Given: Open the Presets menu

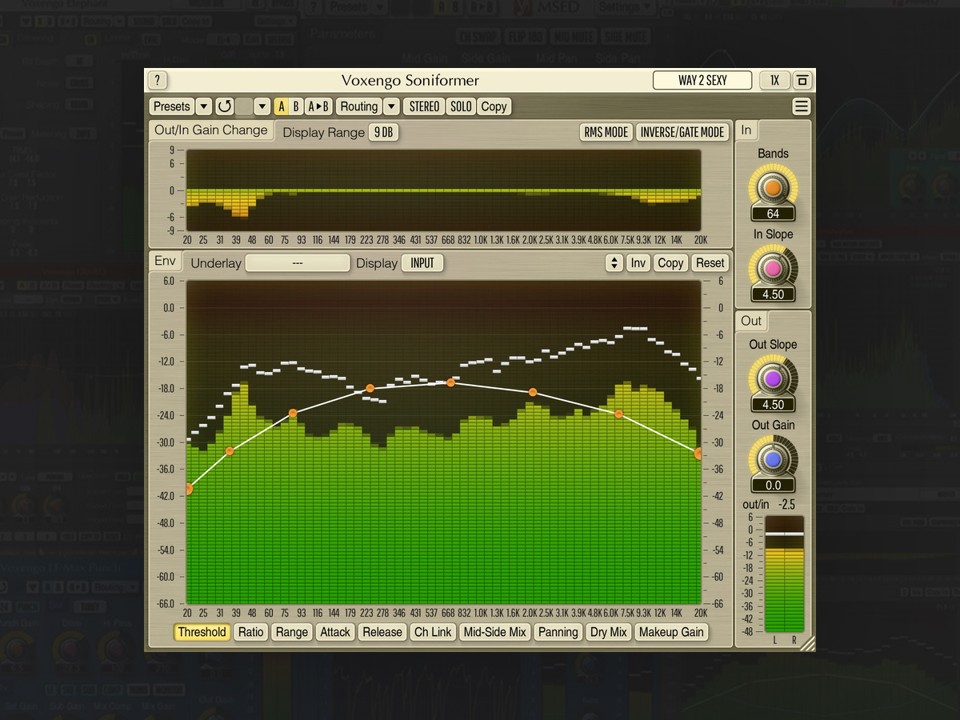Looking at the screenshot, I should (171, 107).
